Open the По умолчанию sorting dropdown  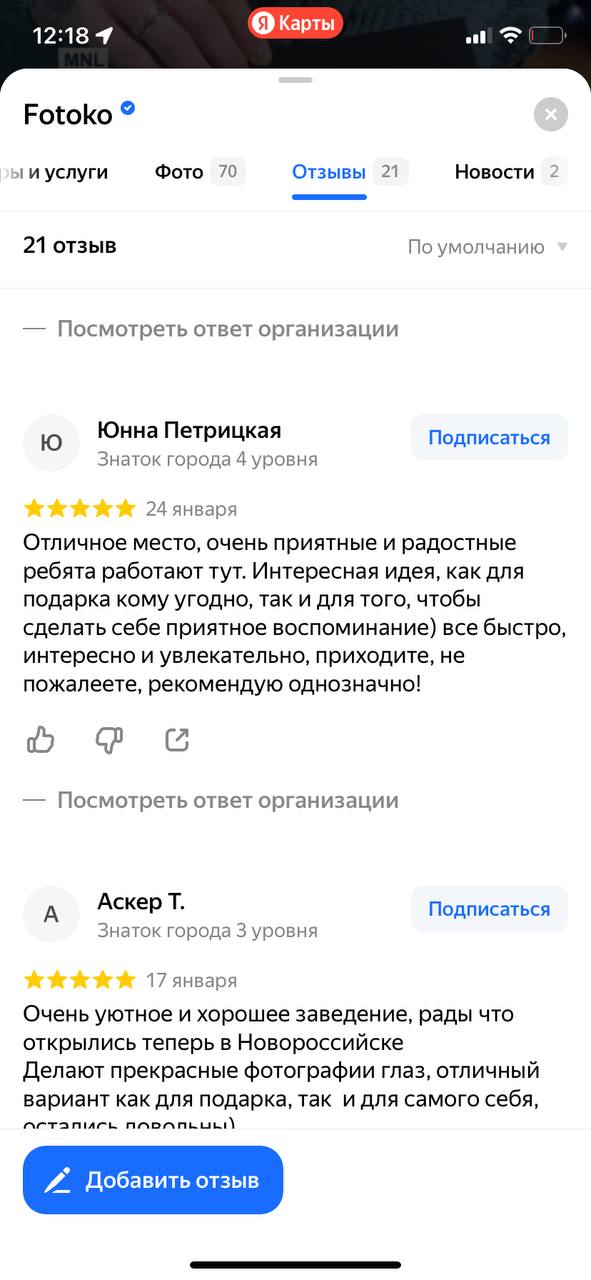[x=488, y=247]
